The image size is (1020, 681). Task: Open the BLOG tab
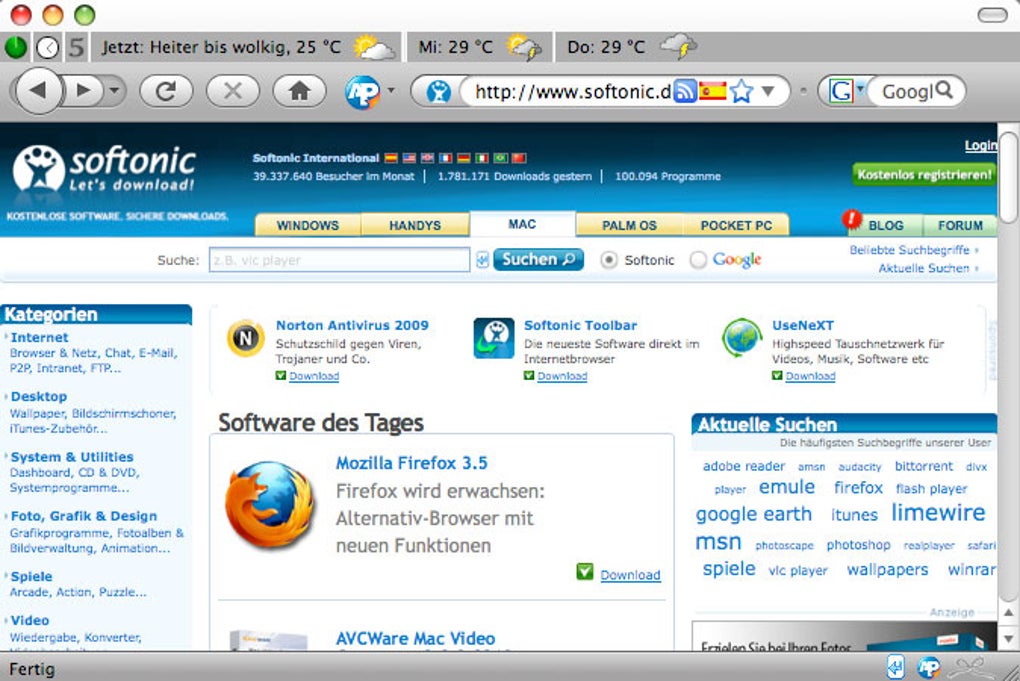point(886,225)
